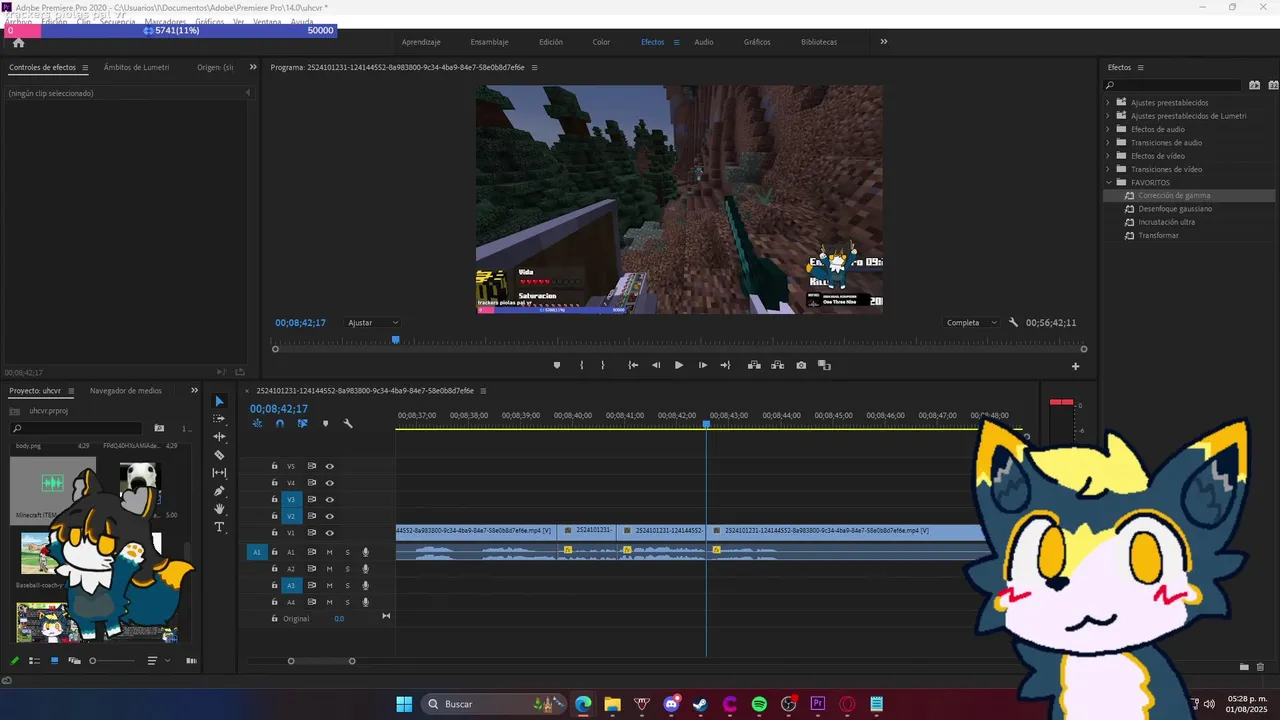The height and width of the screenshot is (720, 1280).
Task: Select the Pen tool in timeline toolbox
Action: pos(220,491)
